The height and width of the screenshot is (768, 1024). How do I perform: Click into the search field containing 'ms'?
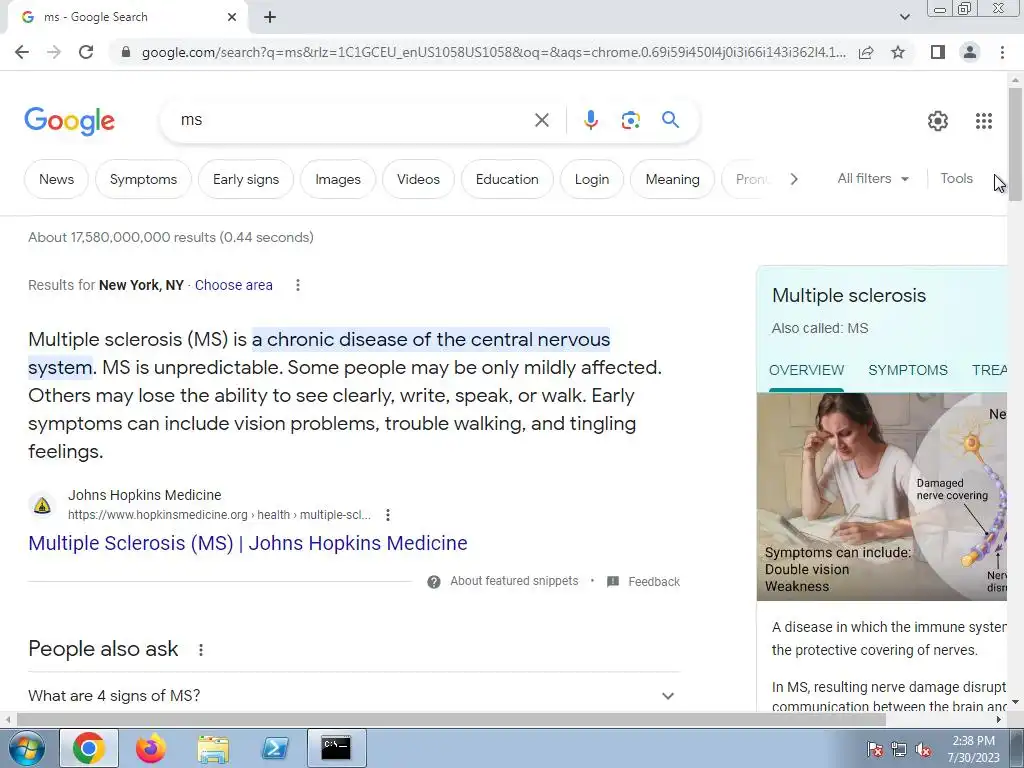353,120
